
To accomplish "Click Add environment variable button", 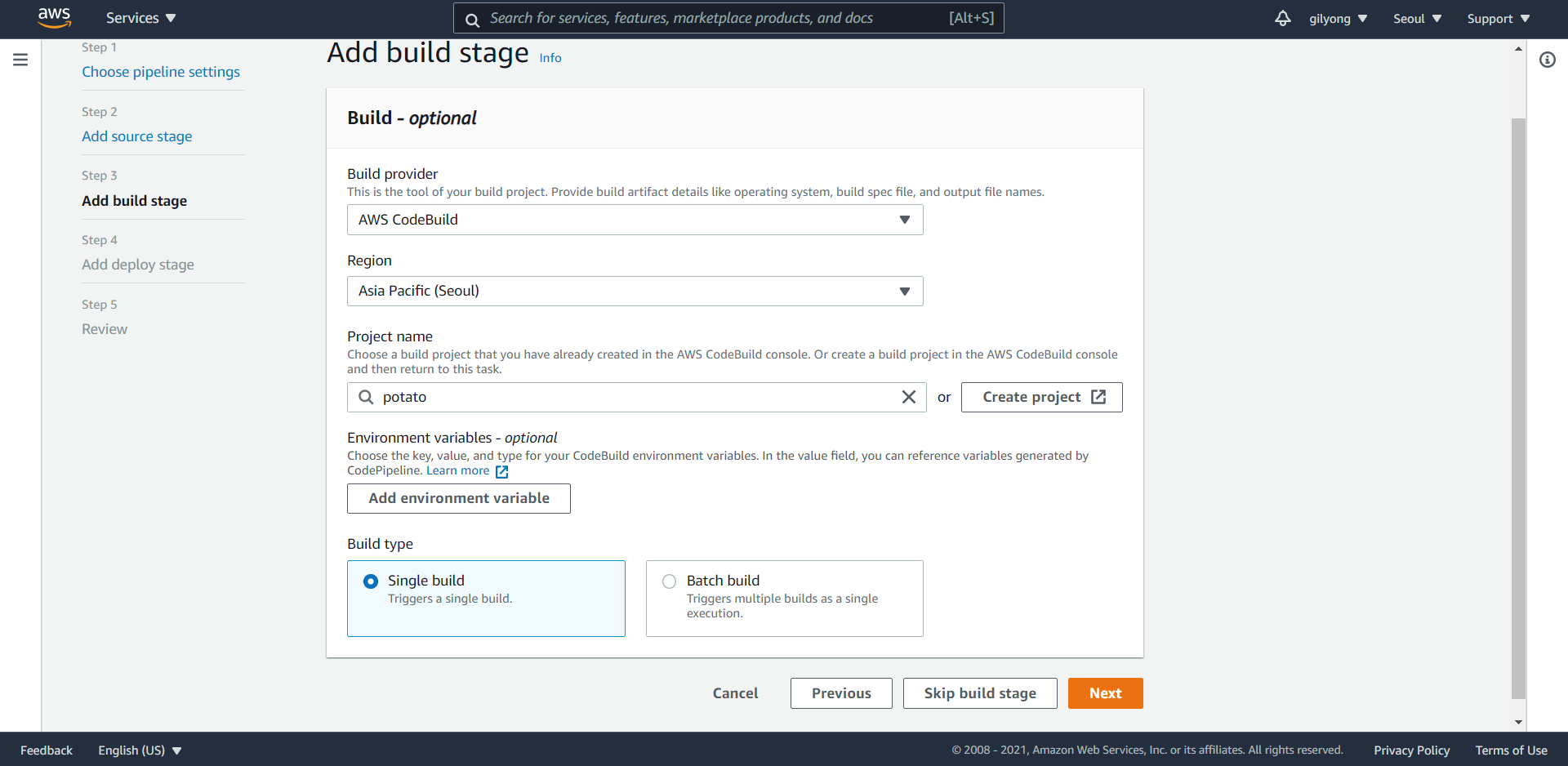I will [459, 498].
